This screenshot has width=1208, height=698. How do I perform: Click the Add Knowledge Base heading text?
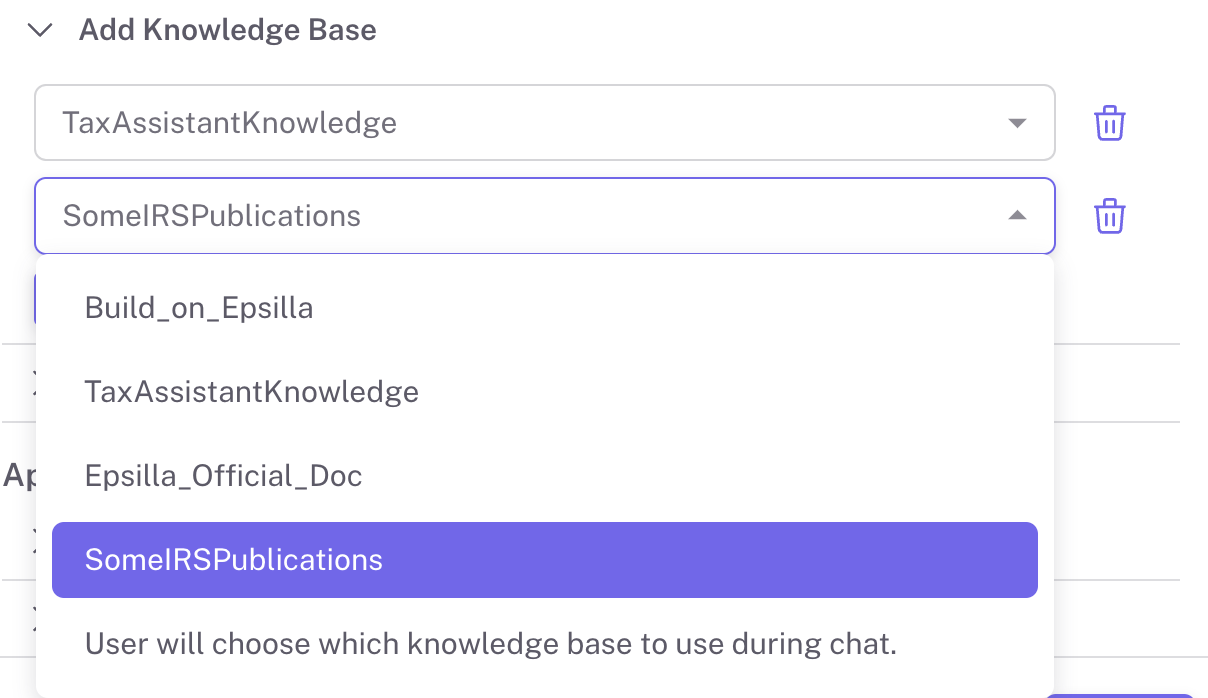[227, 30]
